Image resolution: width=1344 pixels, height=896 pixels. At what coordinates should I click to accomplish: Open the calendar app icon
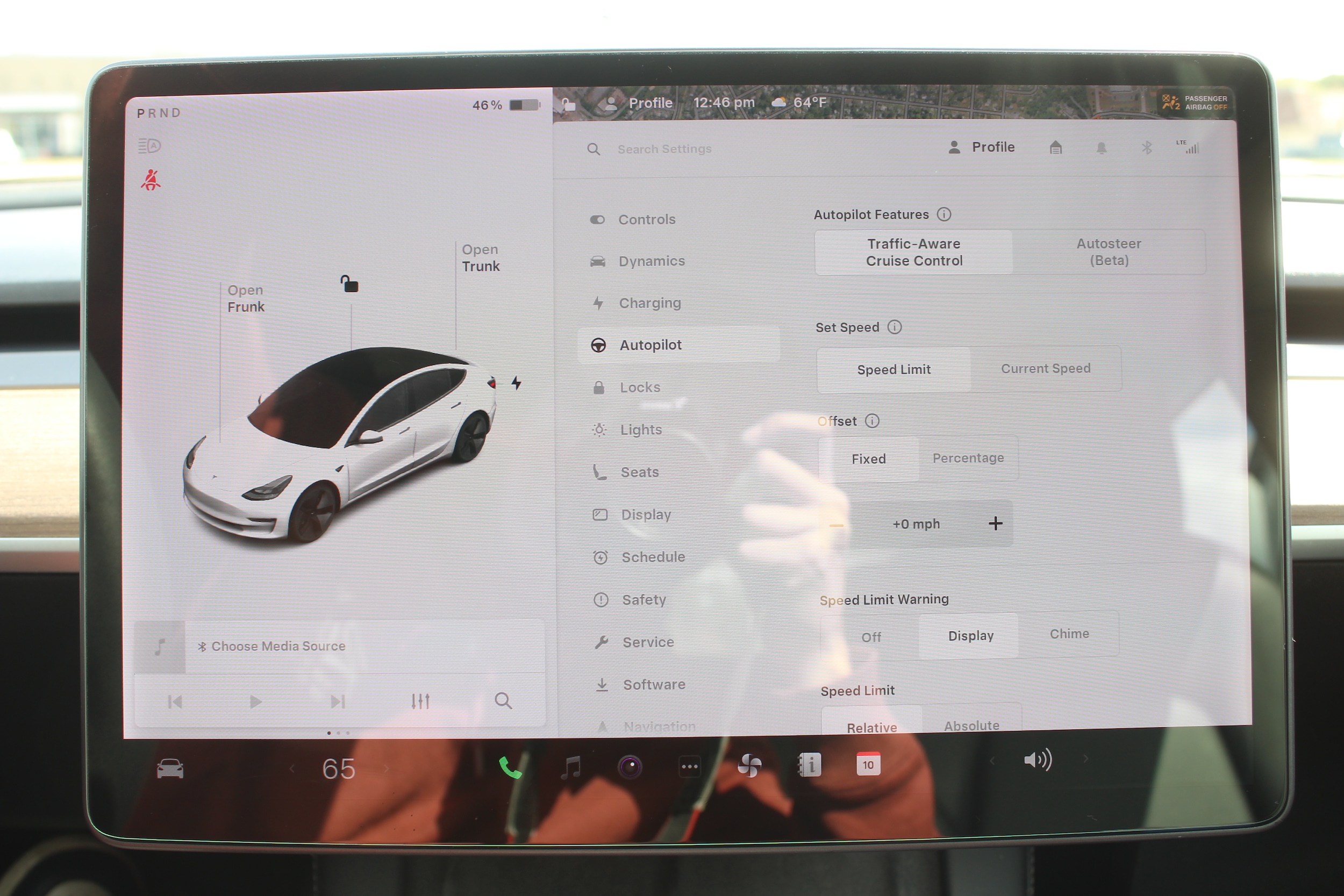tap(868, 764)
